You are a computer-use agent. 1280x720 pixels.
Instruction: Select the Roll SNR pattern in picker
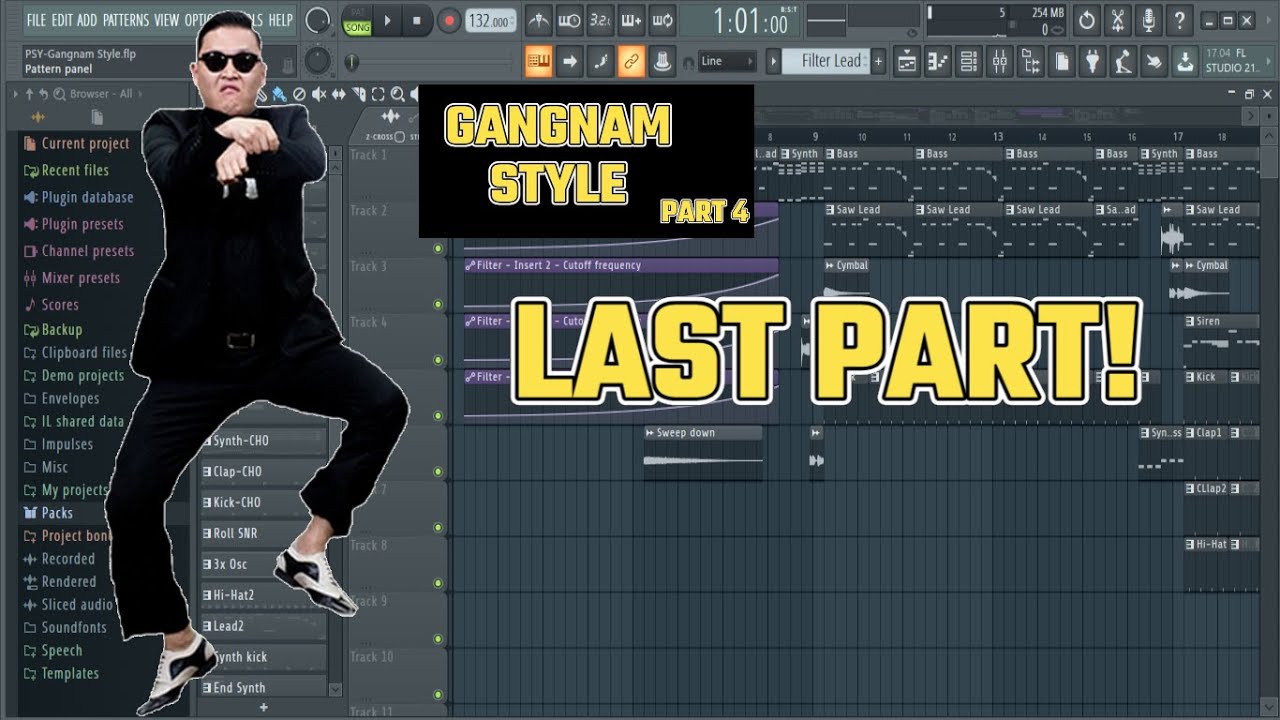point(263,533)
